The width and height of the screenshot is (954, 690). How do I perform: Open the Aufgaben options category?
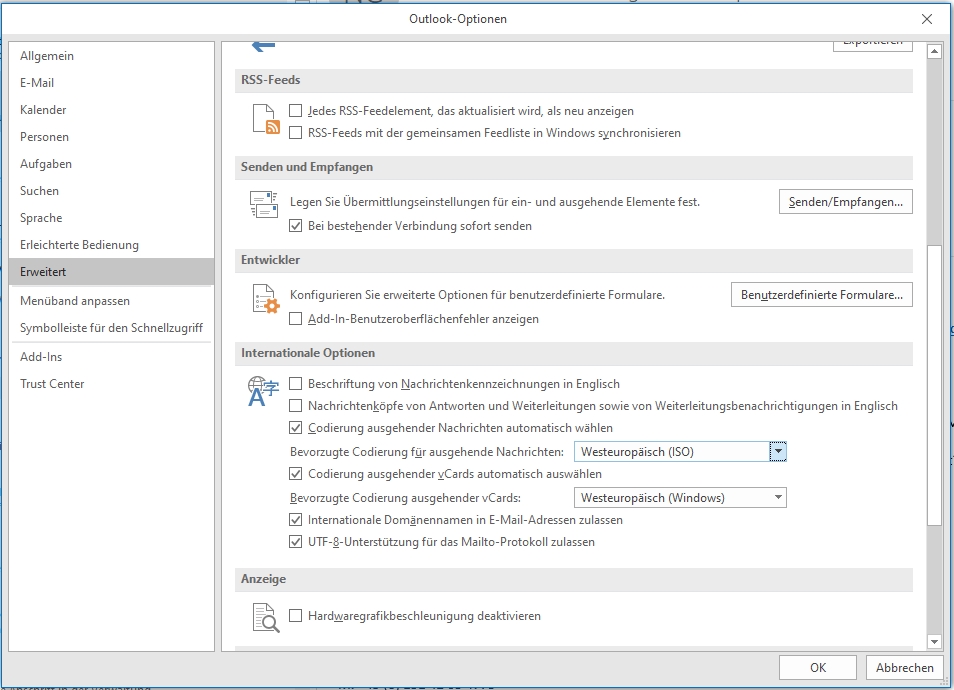click(x=111, y=164)
